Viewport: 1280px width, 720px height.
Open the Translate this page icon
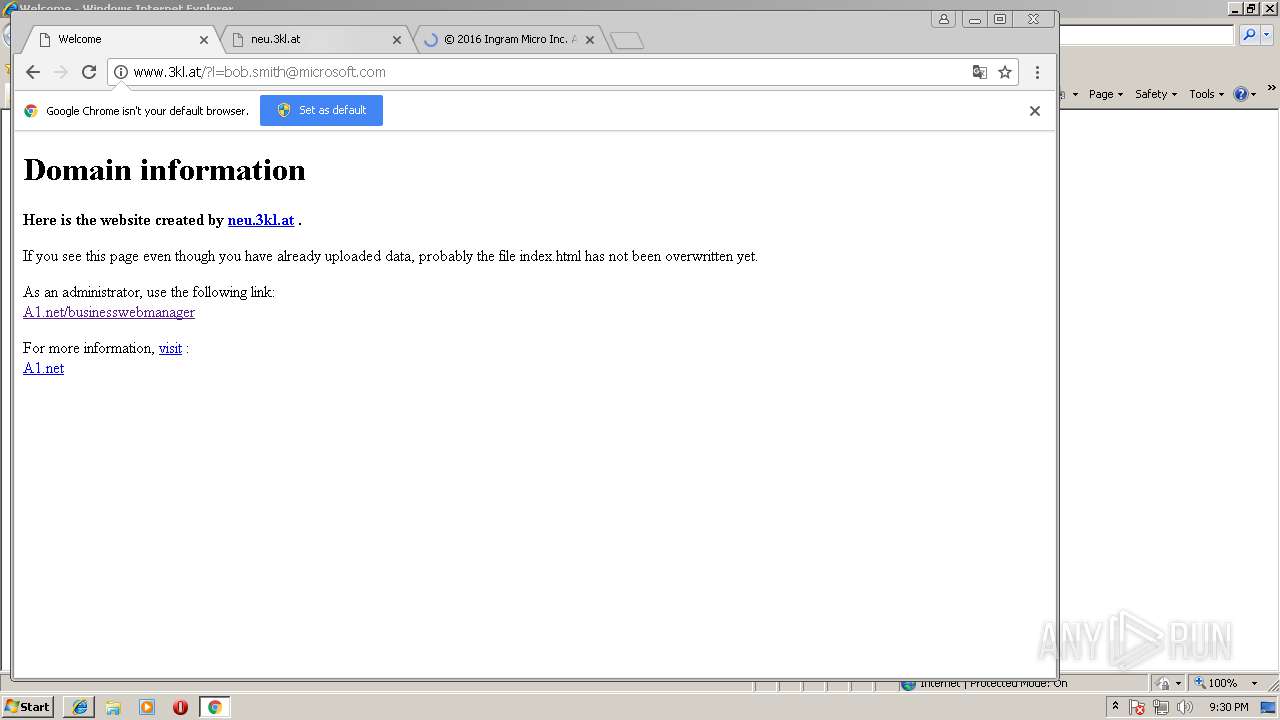click(x=980, y=72)
